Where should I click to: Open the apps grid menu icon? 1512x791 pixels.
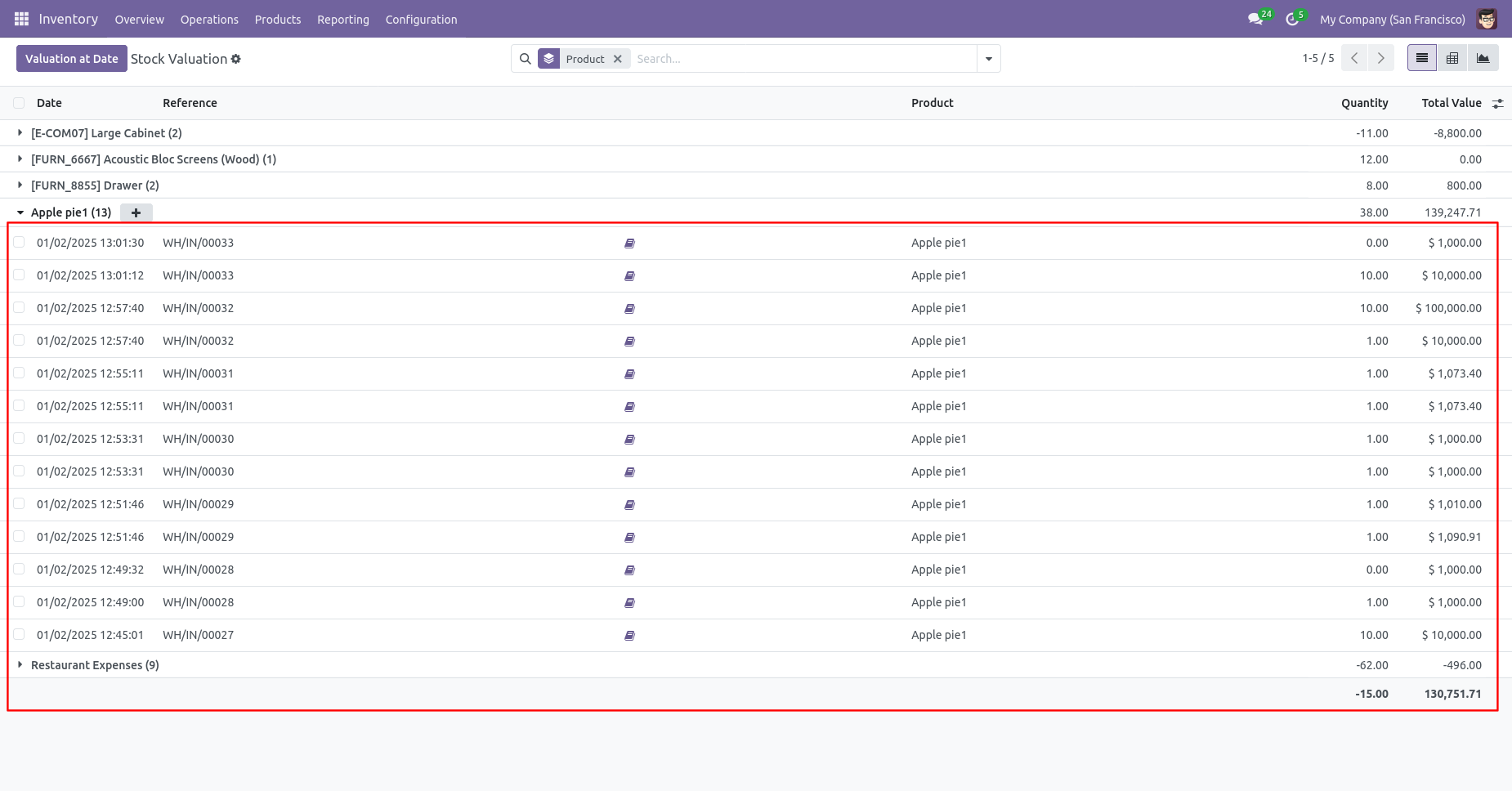22,19
